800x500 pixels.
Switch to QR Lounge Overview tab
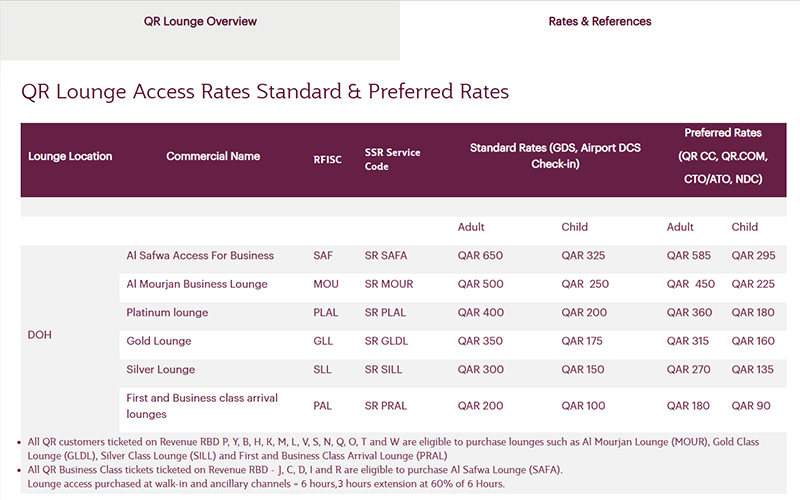point(199,21)
